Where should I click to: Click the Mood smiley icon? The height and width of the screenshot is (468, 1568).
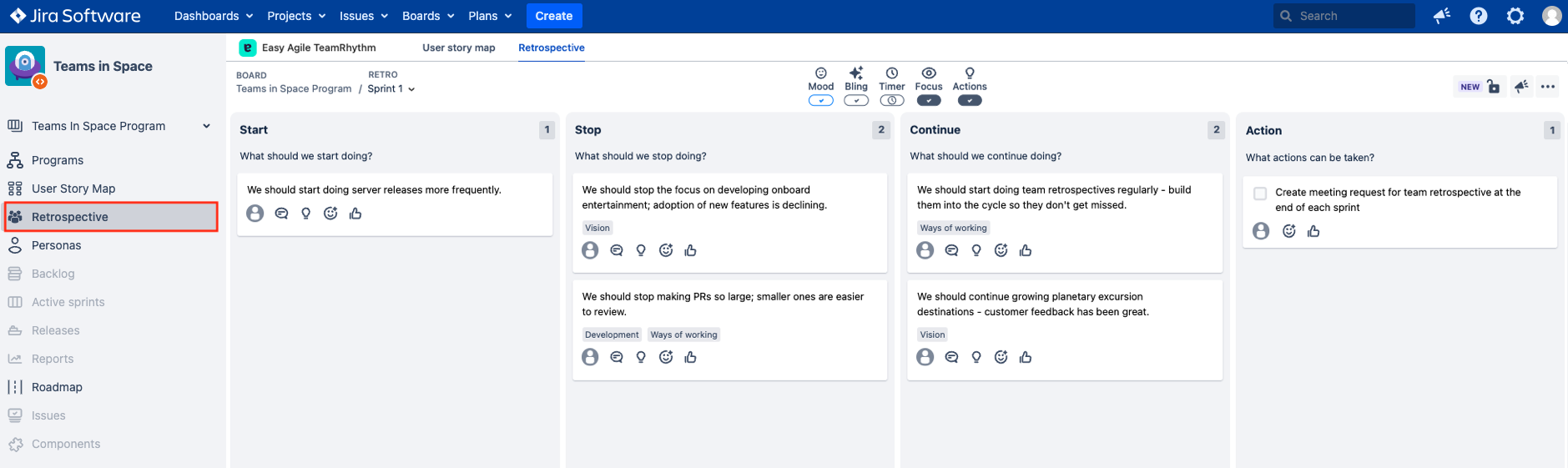click(821, 73)
